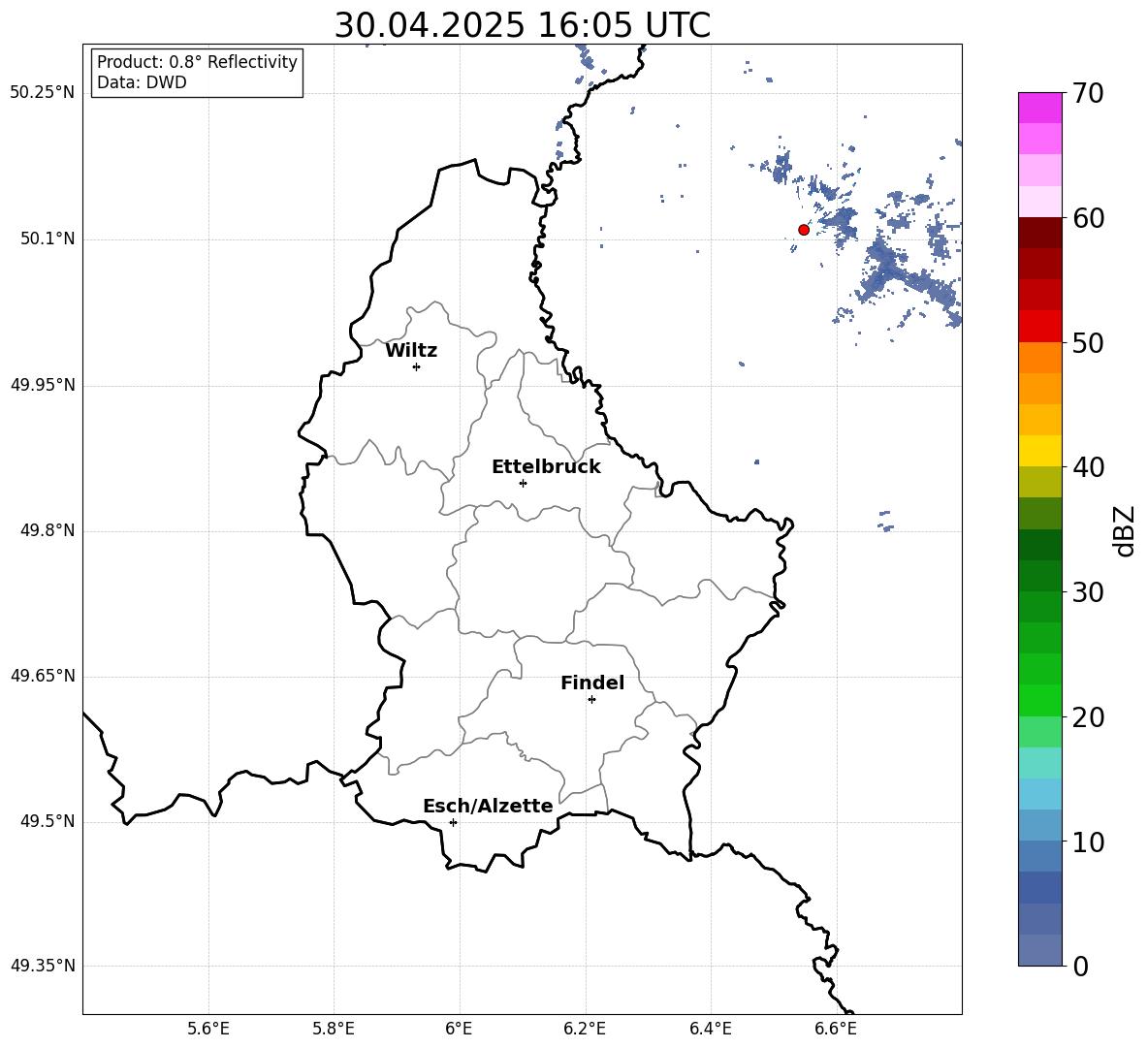Click the 0 tick on the colorbar
The width and height of the screenshot is (1148, 1048).
pyautogui.click(x=1080, y=966)
